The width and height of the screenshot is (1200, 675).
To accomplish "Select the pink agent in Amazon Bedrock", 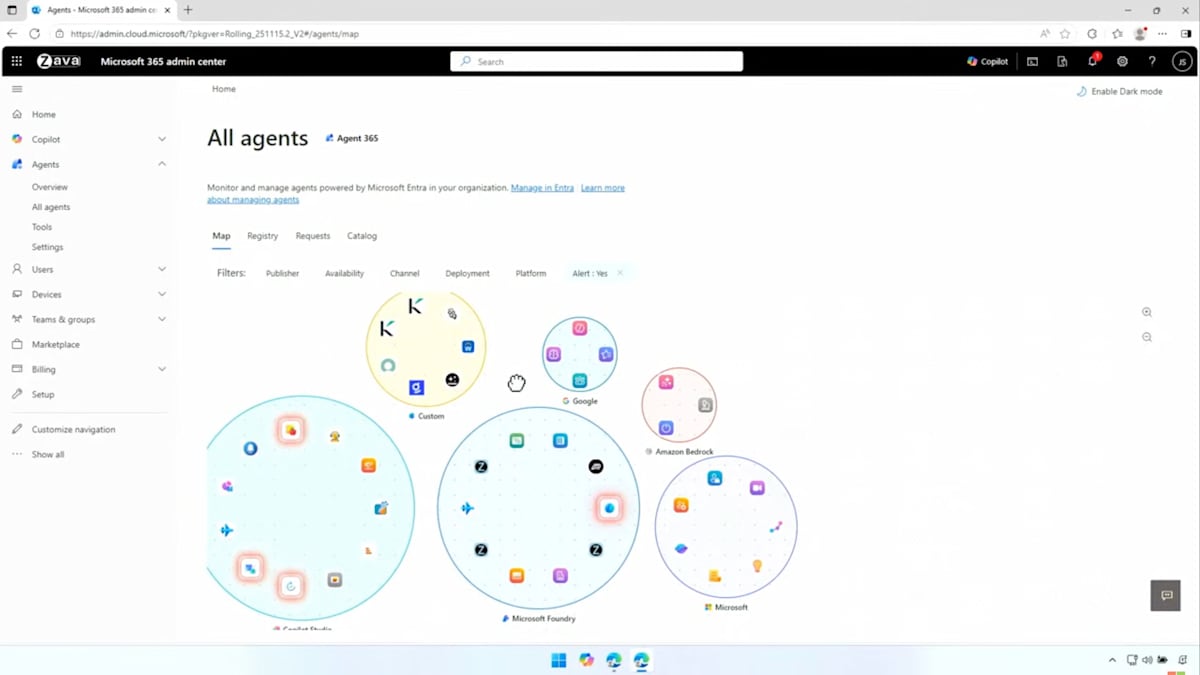I will 666,382.
